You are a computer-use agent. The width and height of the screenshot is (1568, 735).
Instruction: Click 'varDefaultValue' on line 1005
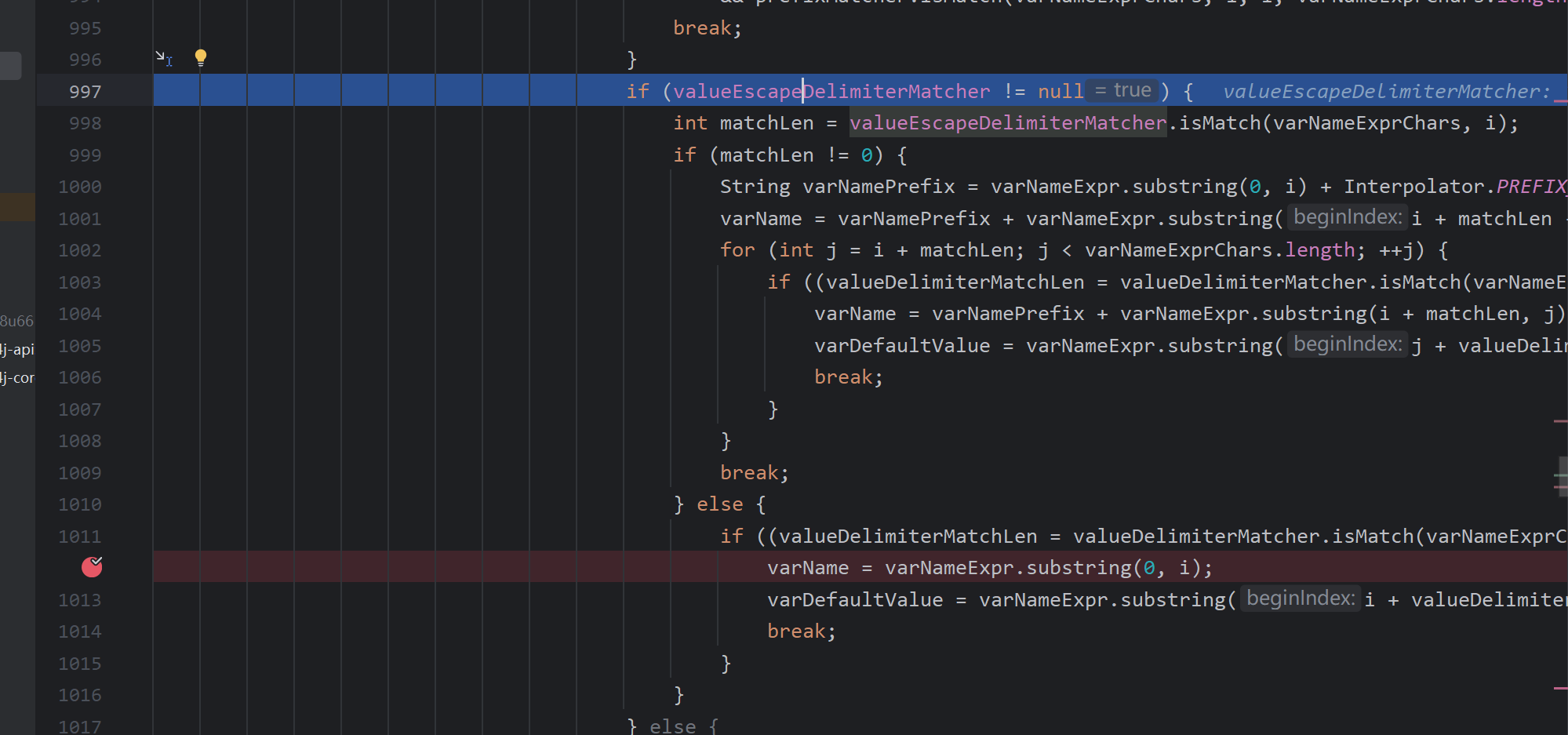pos(902,346)
